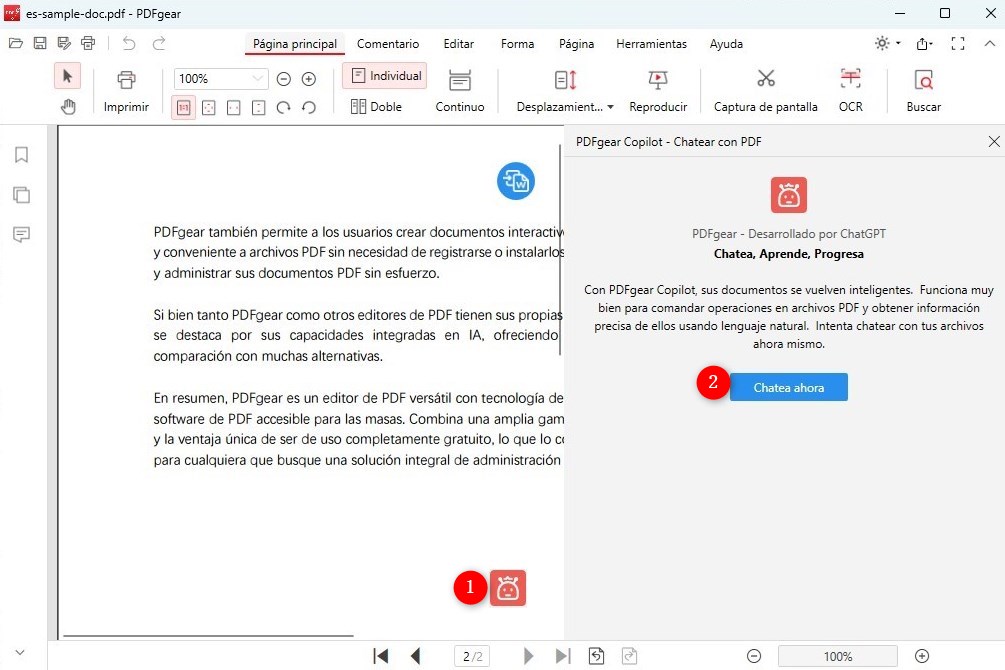1005x670 pixels.
Task: Open the Ayuda tab
Action: (x=726, y=44)
